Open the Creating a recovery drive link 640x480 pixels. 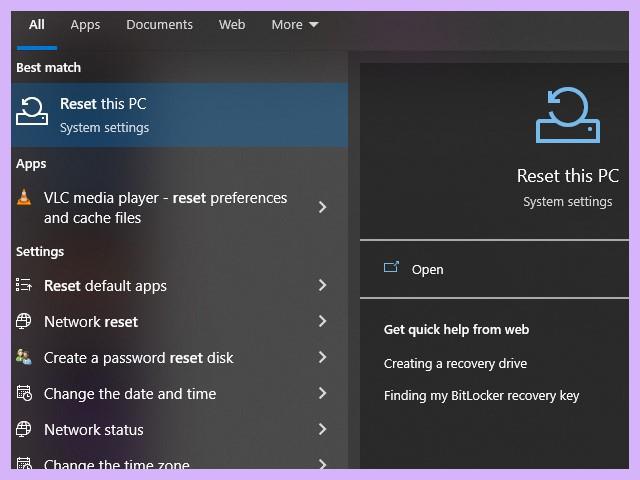pyautogui.click(x=455, y=363)
